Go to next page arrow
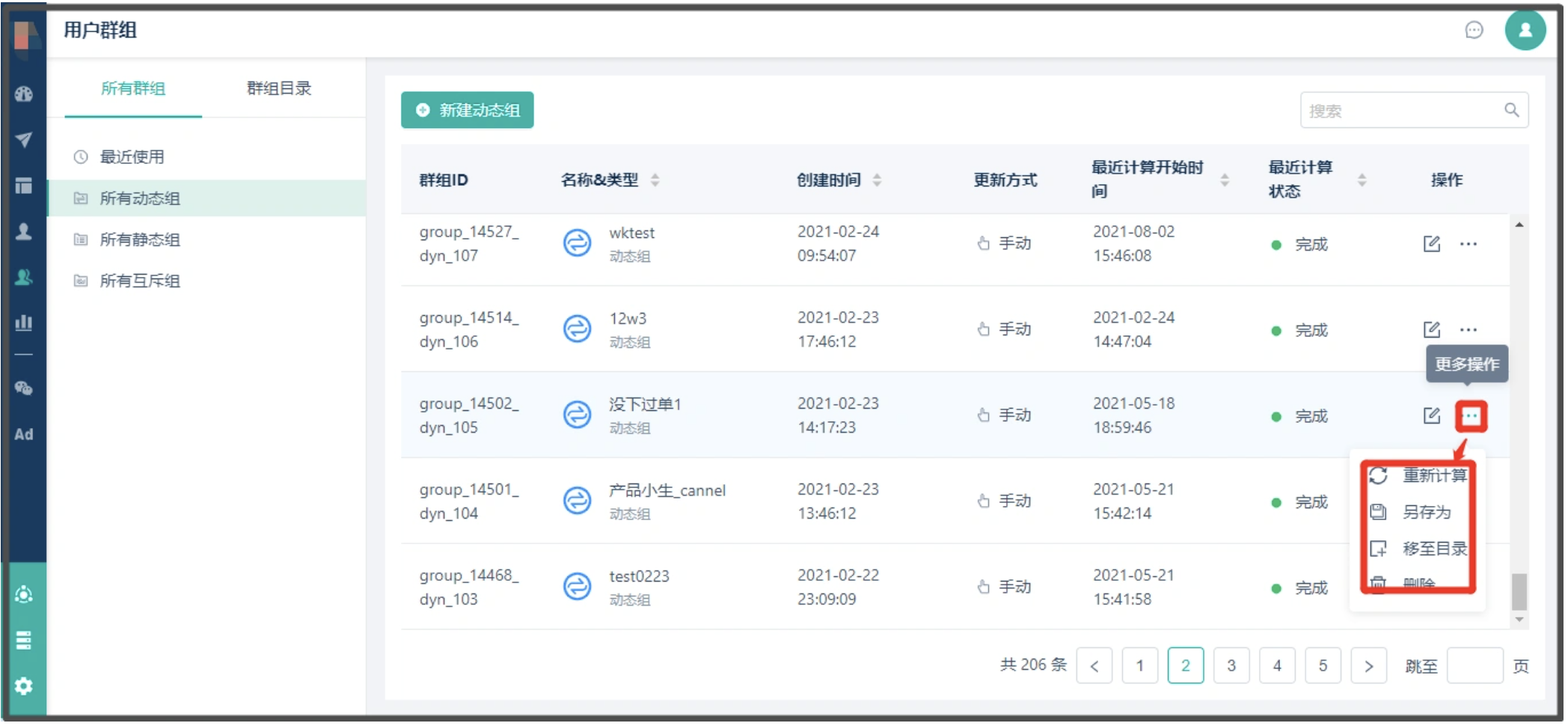 [x=1369, y=665]
